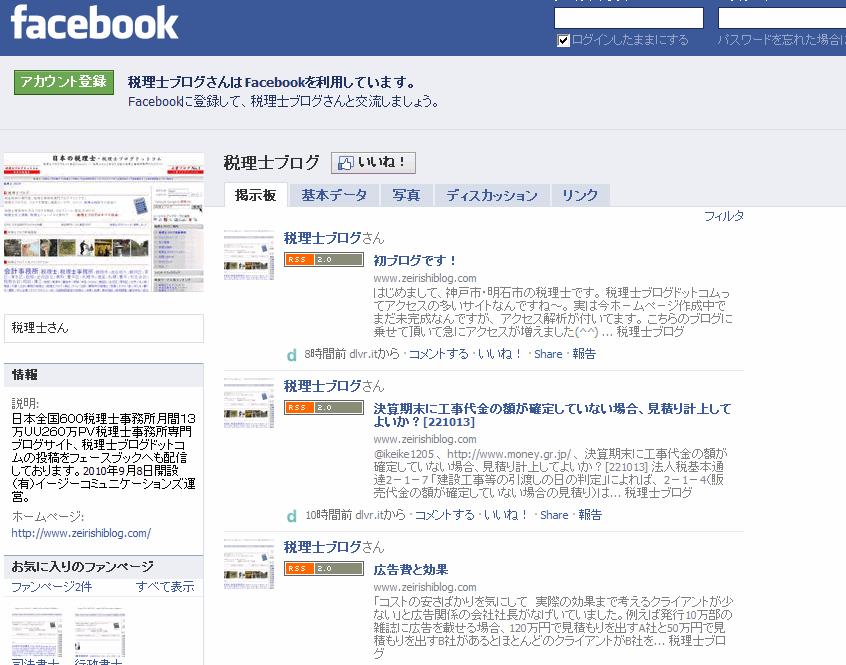846x665 pixels.
Task: Switch to the 掲示板 tab
Action: point(256,195)
